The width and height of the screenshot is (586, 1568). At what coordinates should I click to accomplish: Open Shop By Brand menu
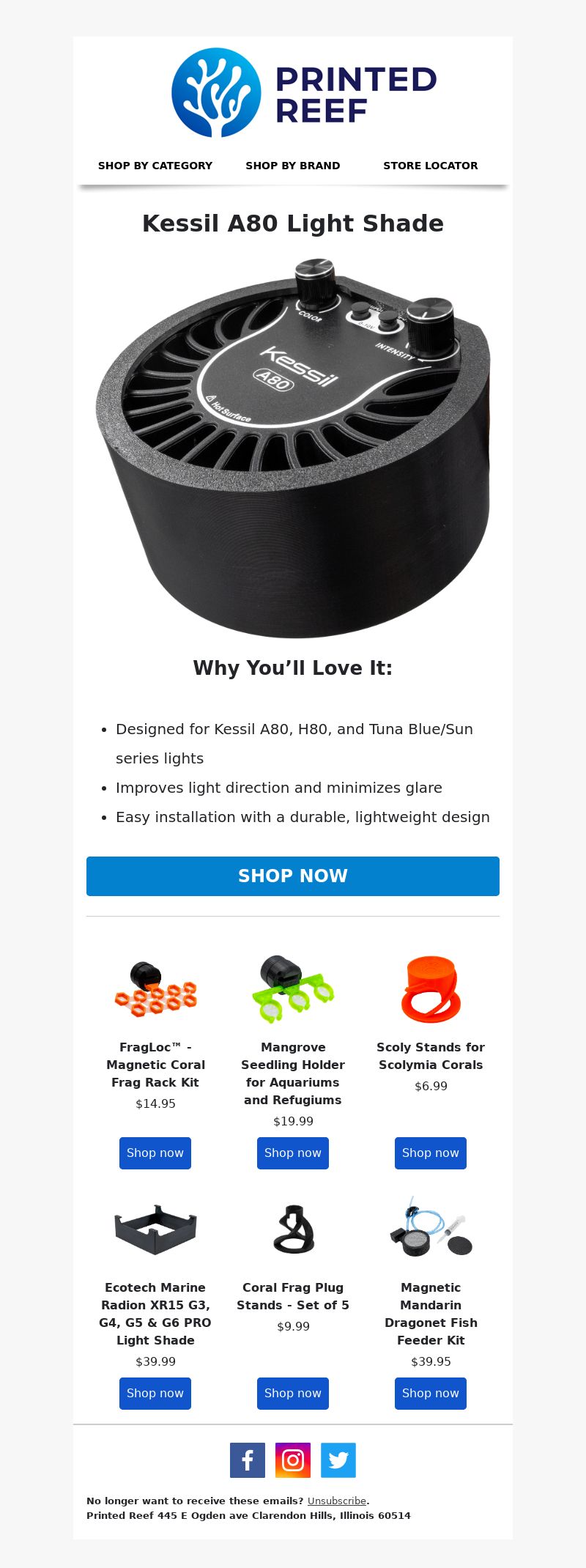coord(293,166)
